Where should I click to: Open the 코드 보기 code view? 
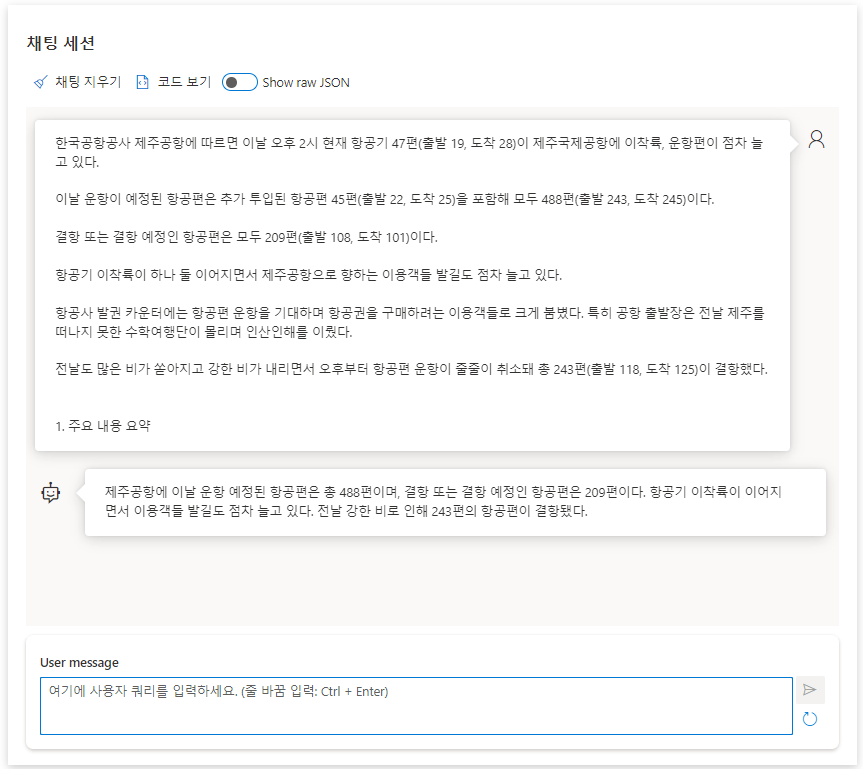184,82
